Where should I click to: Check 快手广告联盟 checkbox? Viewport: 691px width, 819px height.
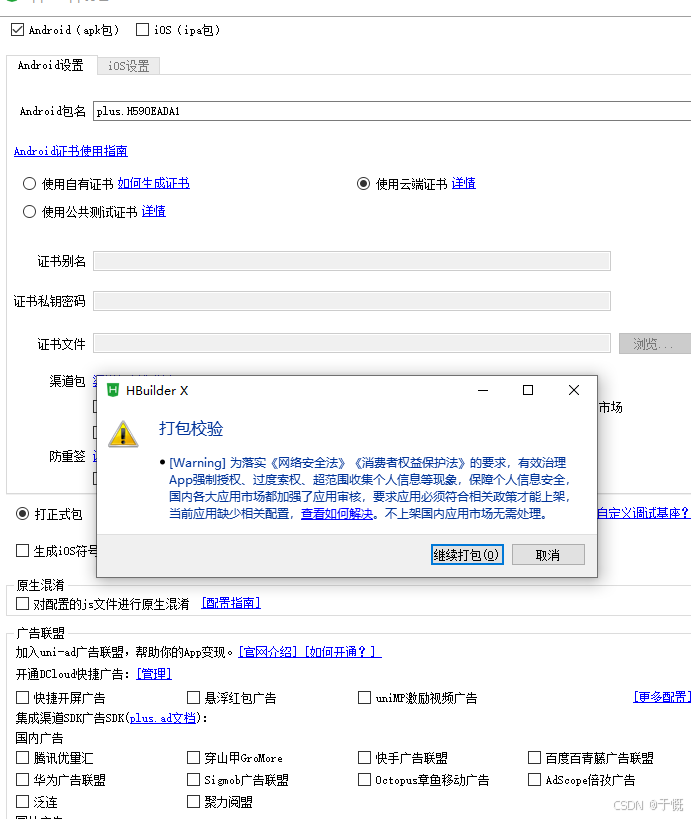(364, 757)
